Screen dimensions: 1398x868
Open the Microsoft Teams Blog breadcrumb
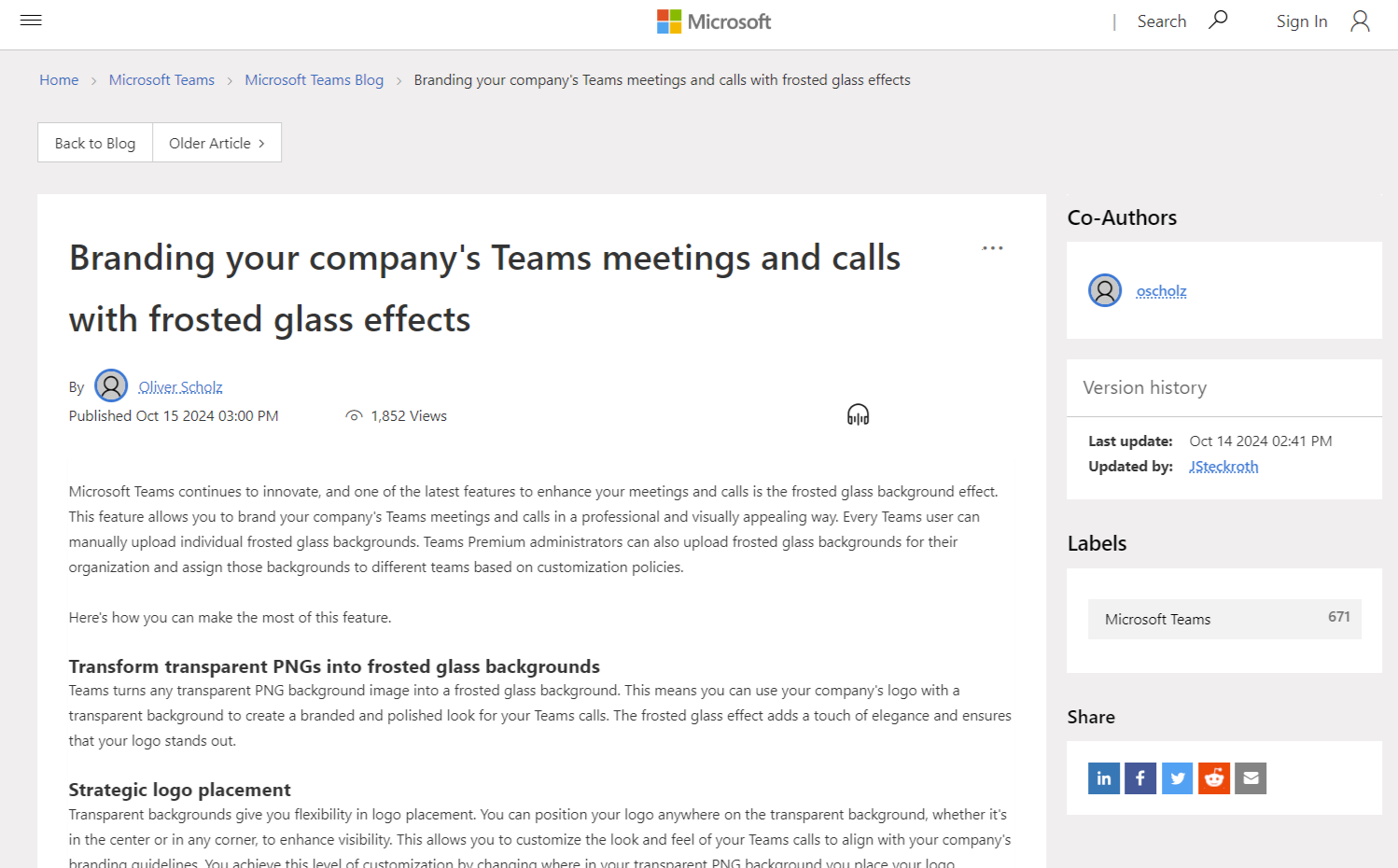(x=314, y=79)
